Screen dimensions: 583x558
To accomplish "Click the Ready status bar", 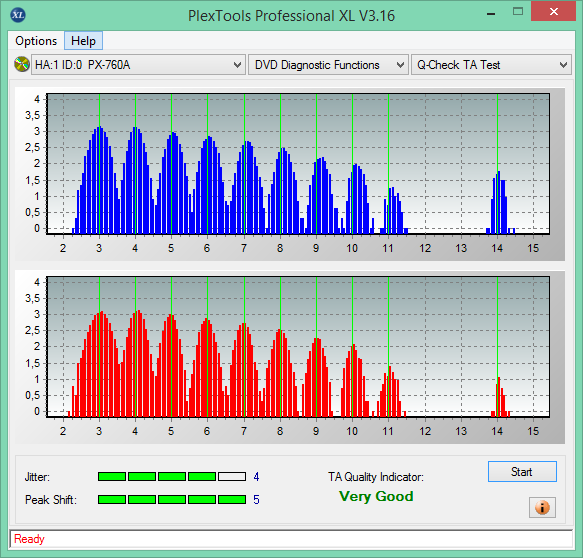I will (x=291, y=539).
